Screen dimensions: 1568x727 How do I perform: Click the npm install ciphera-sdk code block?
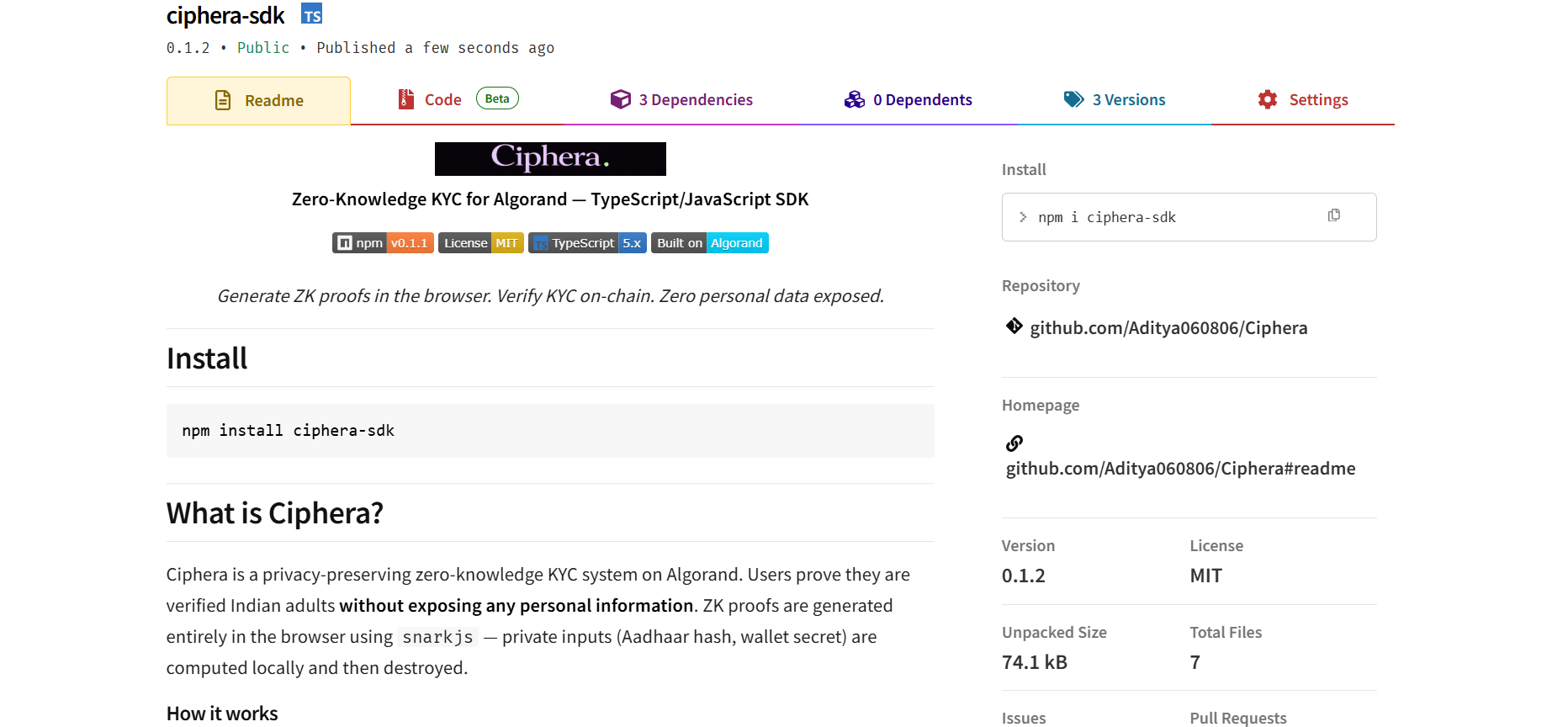pos(550,431)
